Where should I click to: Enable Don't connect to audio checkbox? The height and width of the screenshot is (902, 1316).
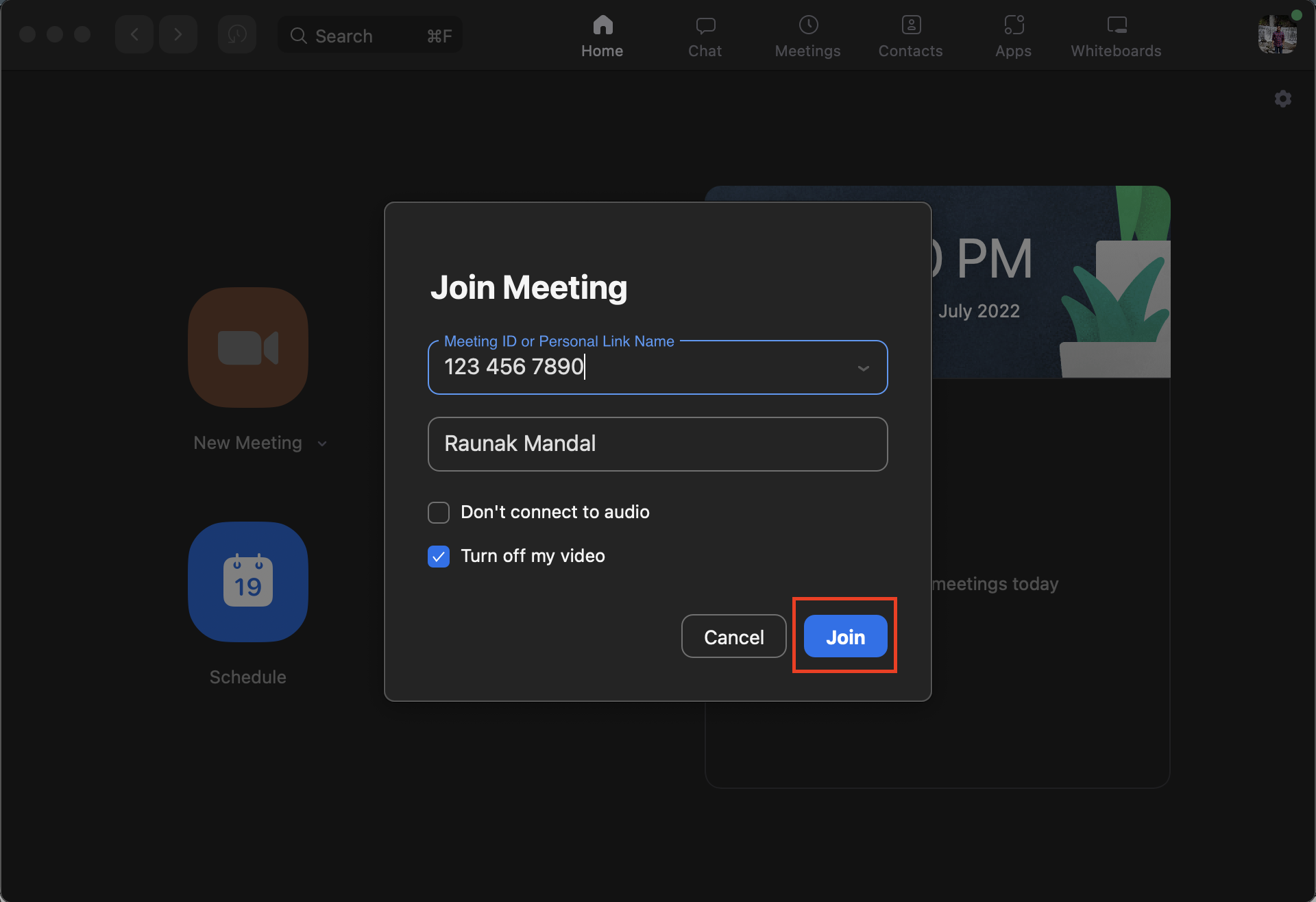click(439, 513)
